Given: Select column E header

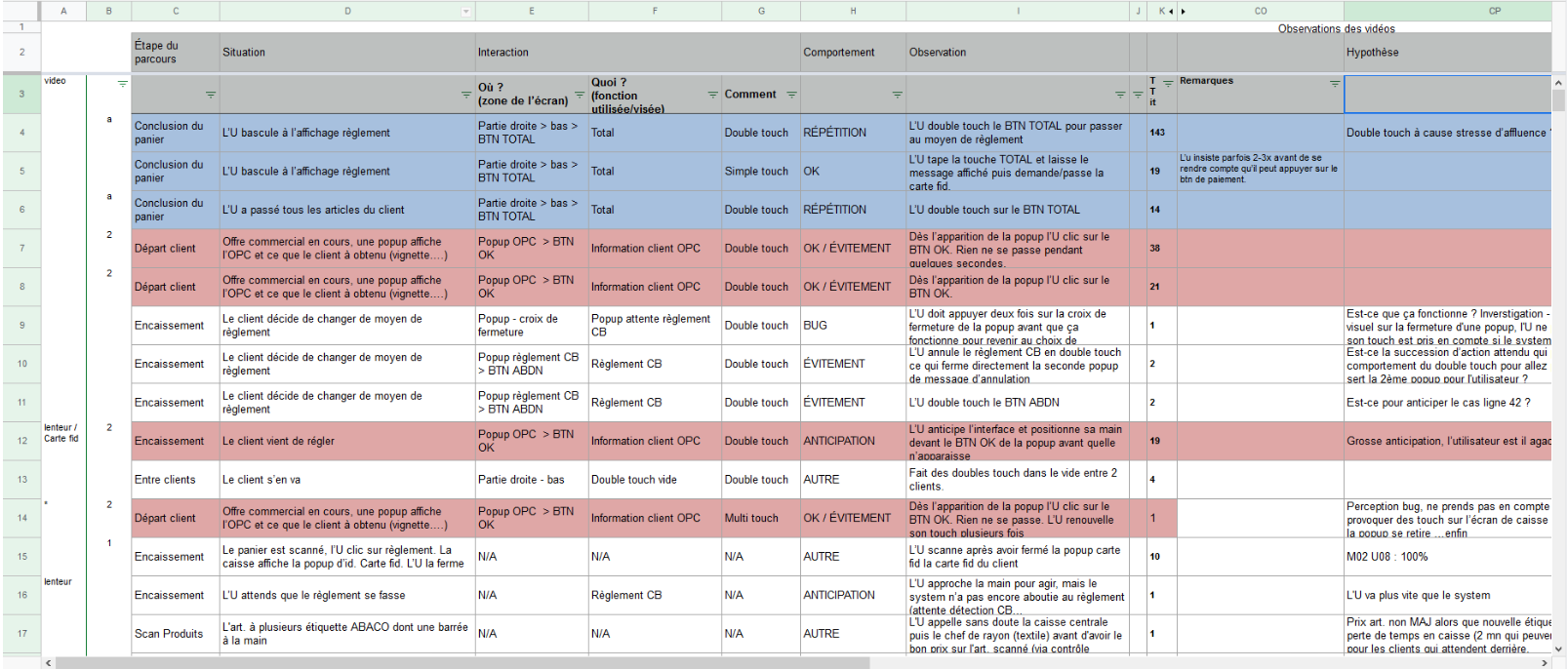Looking at the screenshot, I should pyautogui.click(x=532, y=11).
